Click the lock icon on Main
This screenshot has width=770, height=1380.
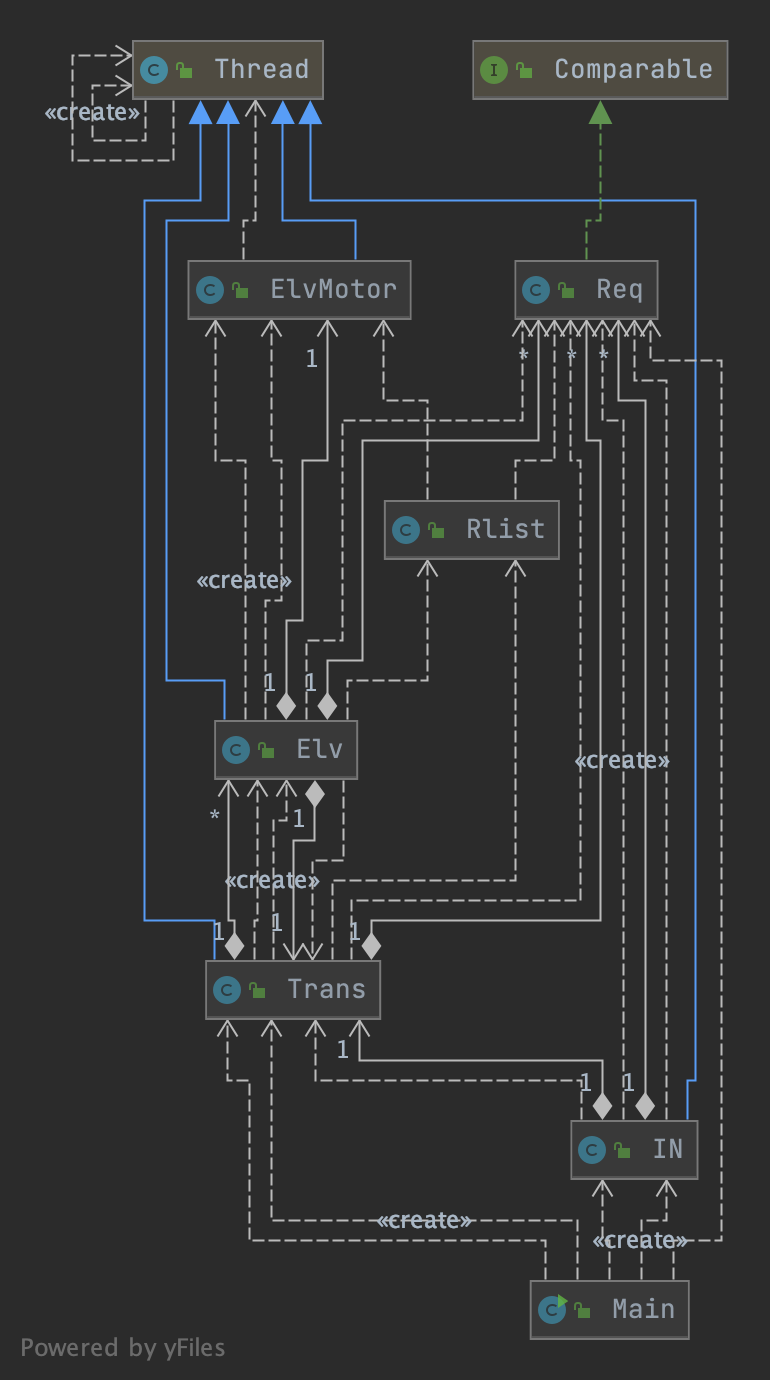click(x=582, y=1310)
